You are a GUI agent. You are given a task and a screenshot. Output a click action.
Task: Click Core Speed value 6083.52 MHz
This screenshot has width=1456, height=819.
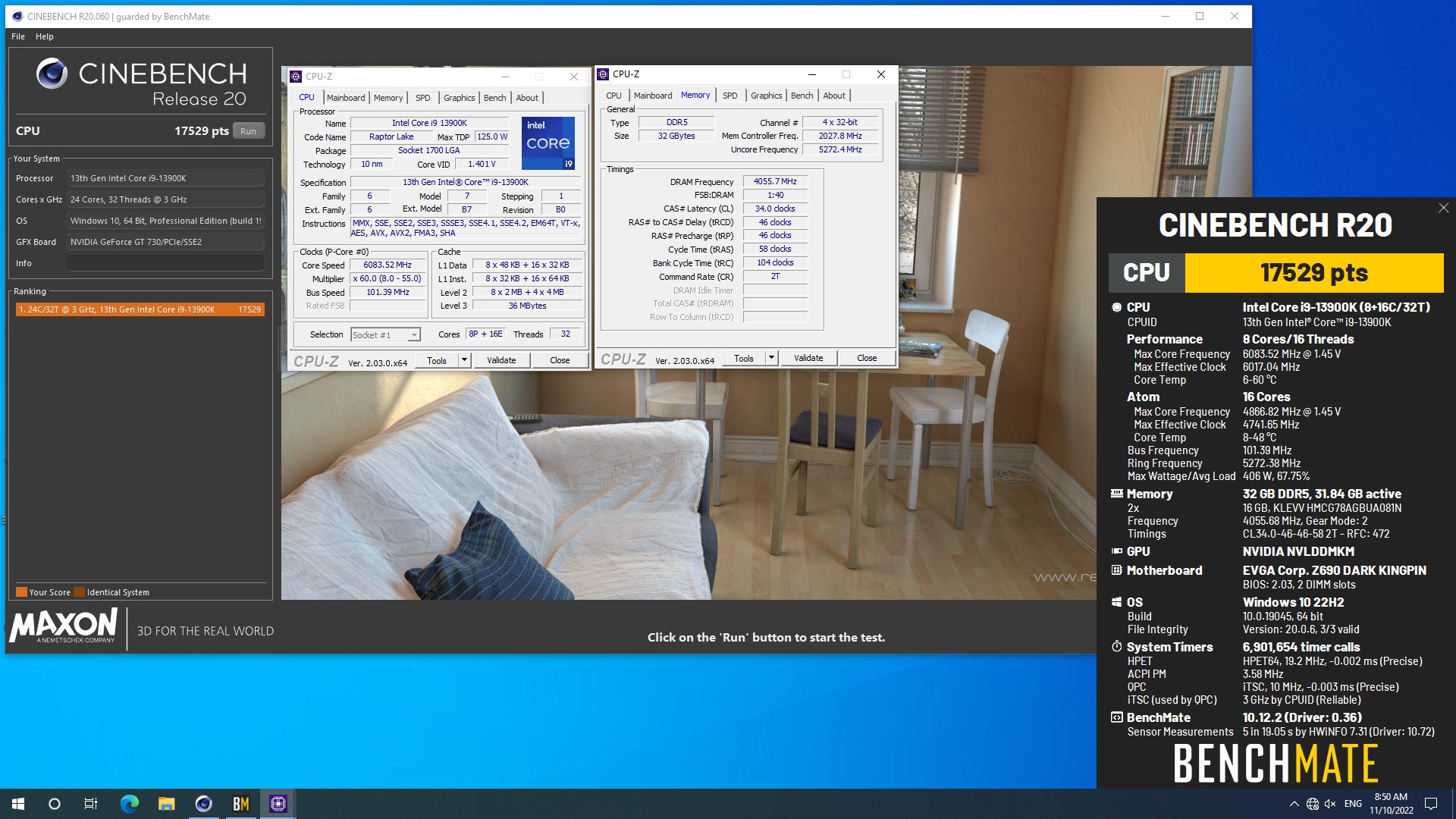[388, 265]
